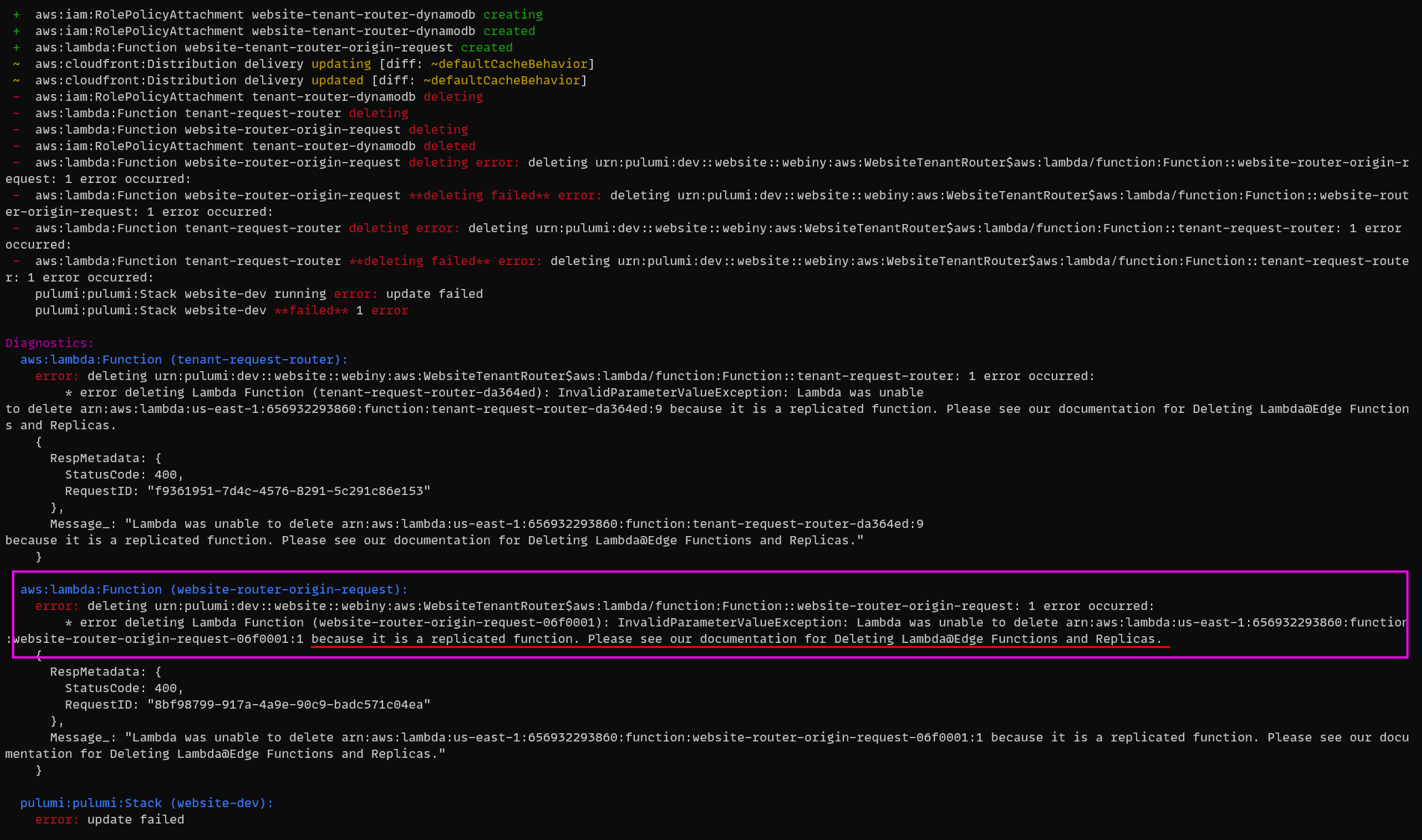
Task: Click the pulumi:pulumi:Stack (website-dev) diagnostic header
Action: [146, 803]
